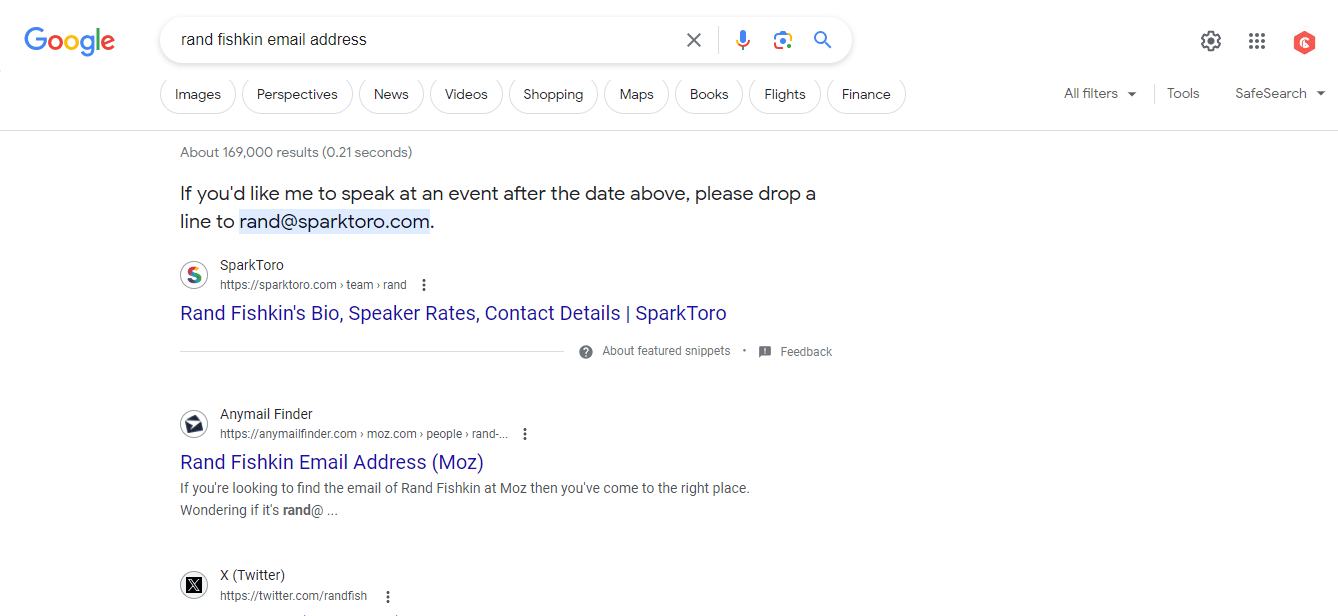Click the X (Twitter) site name
1338x616 pixels.
tap(252, 575)
